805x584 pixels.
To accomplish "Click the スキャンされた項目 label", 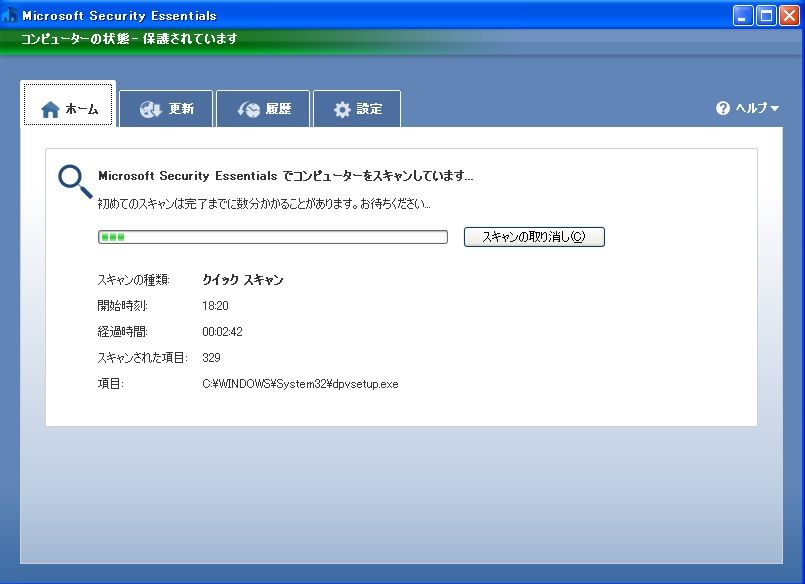I will click(x=143, y=358).
